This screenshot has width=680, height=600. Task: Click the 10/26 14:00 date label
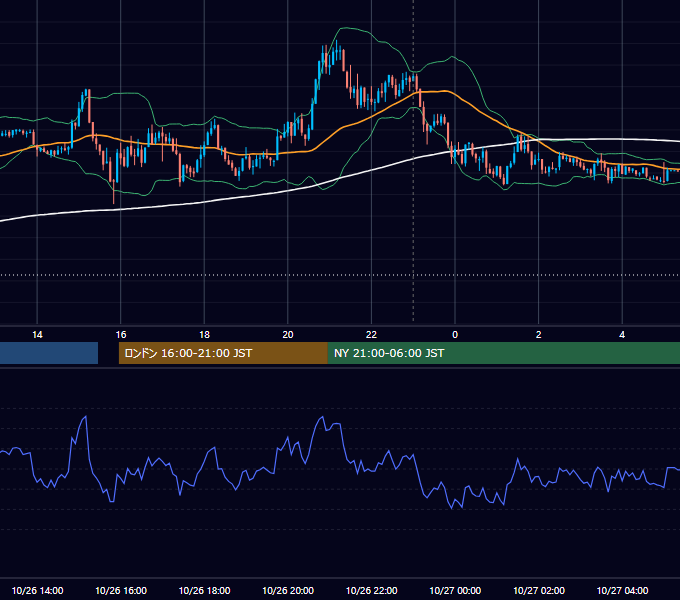pyautogui.click(x=37, y=590)
